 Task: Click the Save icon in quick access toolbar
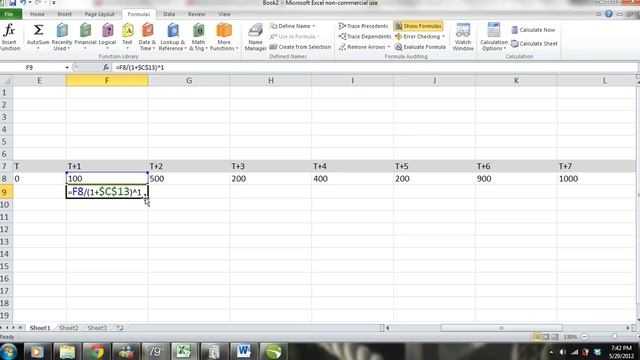pos(13,3)
